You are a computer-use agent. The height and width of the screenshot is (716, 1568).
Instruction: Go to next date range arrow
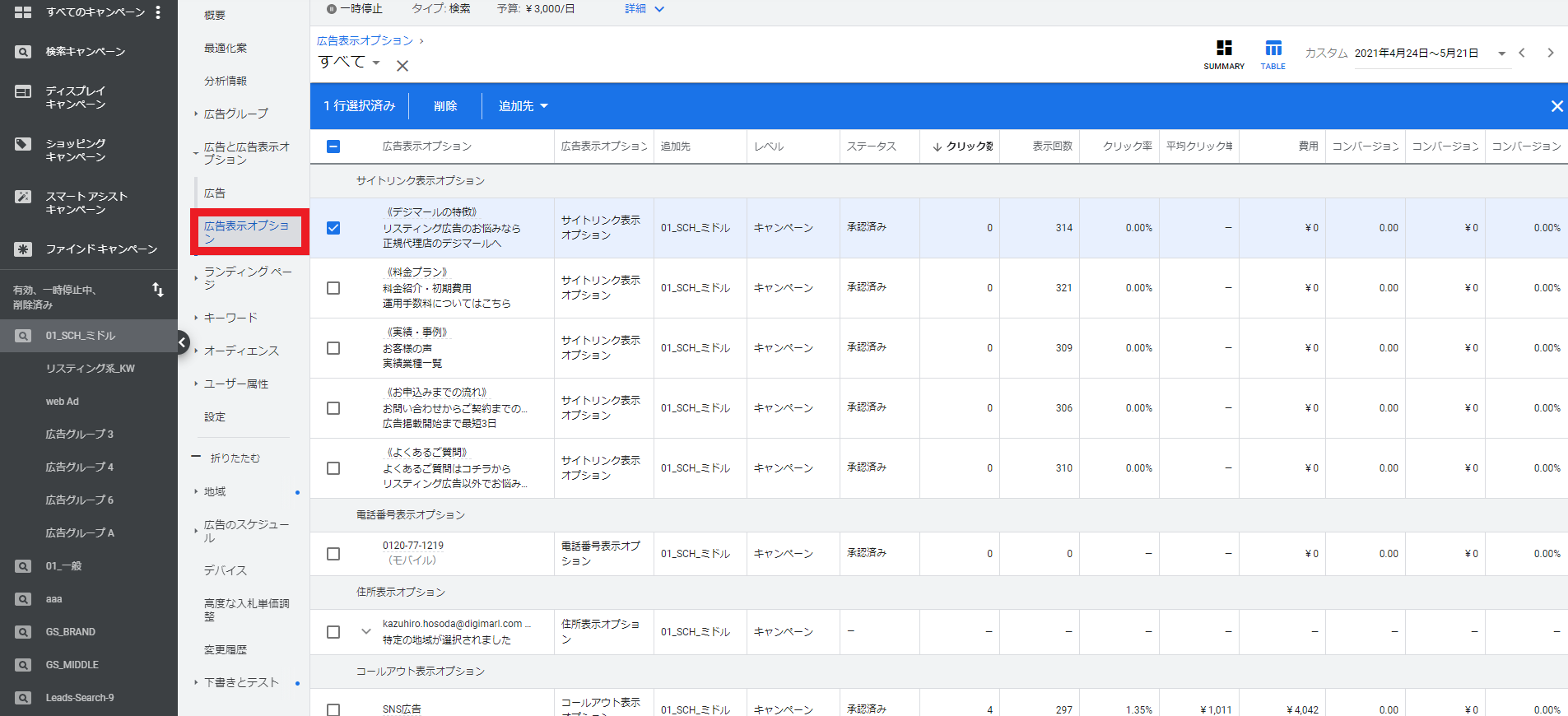1551,53
